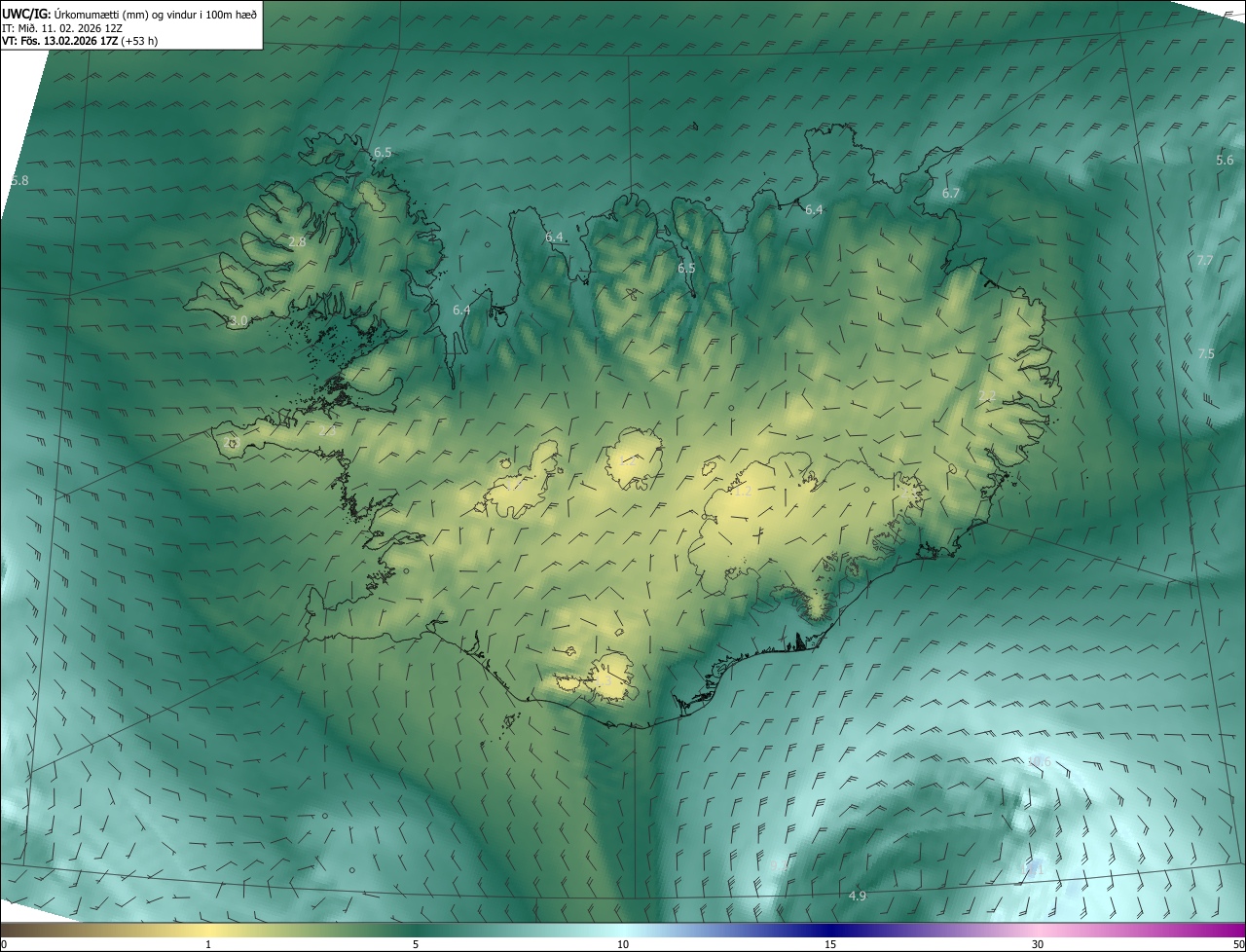
Task: Click the '2.8' value on the Westfjords
Action: coord(297,241)
